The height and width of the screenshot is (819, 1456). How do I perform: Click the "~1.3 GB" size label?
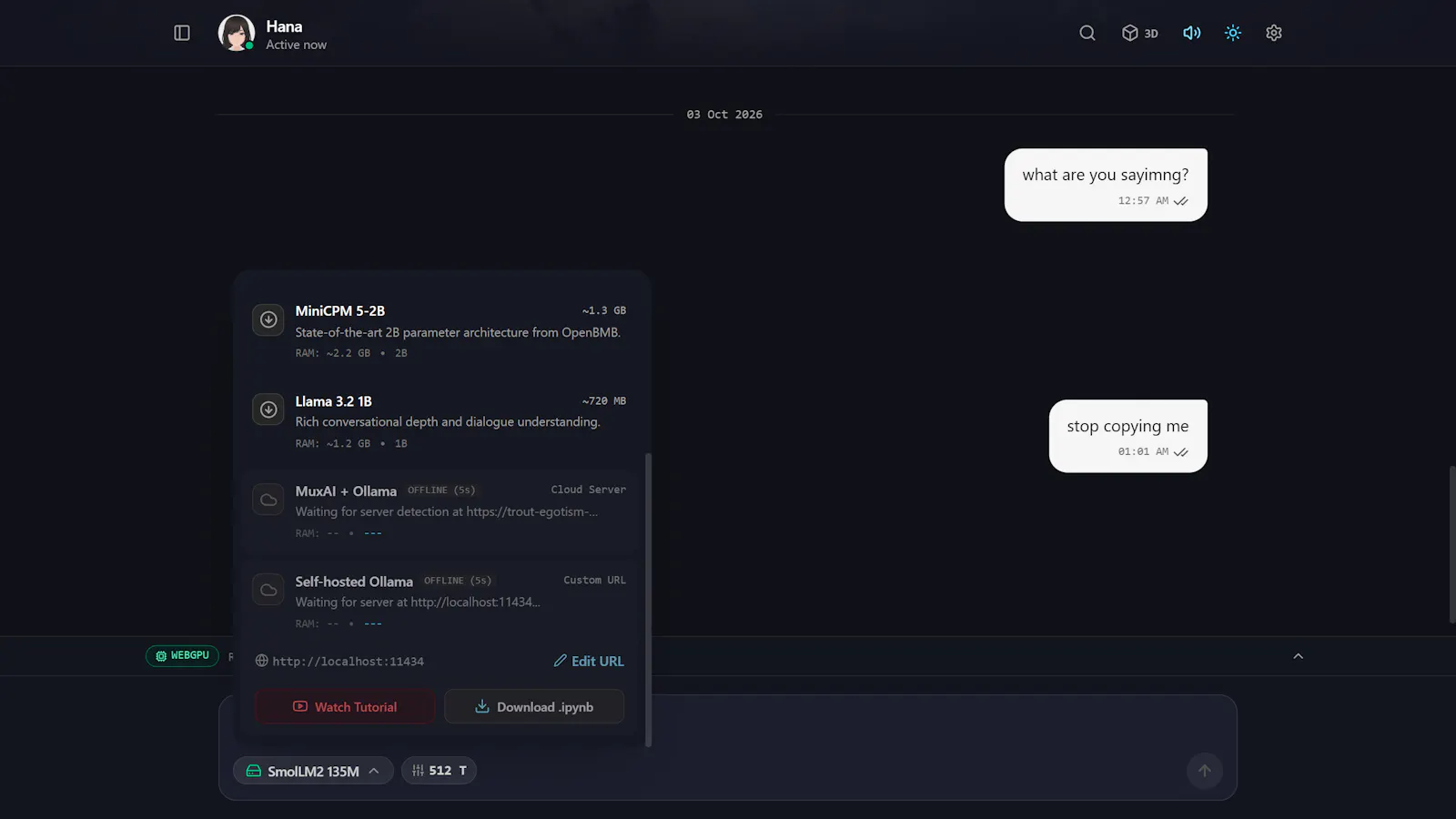tap(604, 310)
